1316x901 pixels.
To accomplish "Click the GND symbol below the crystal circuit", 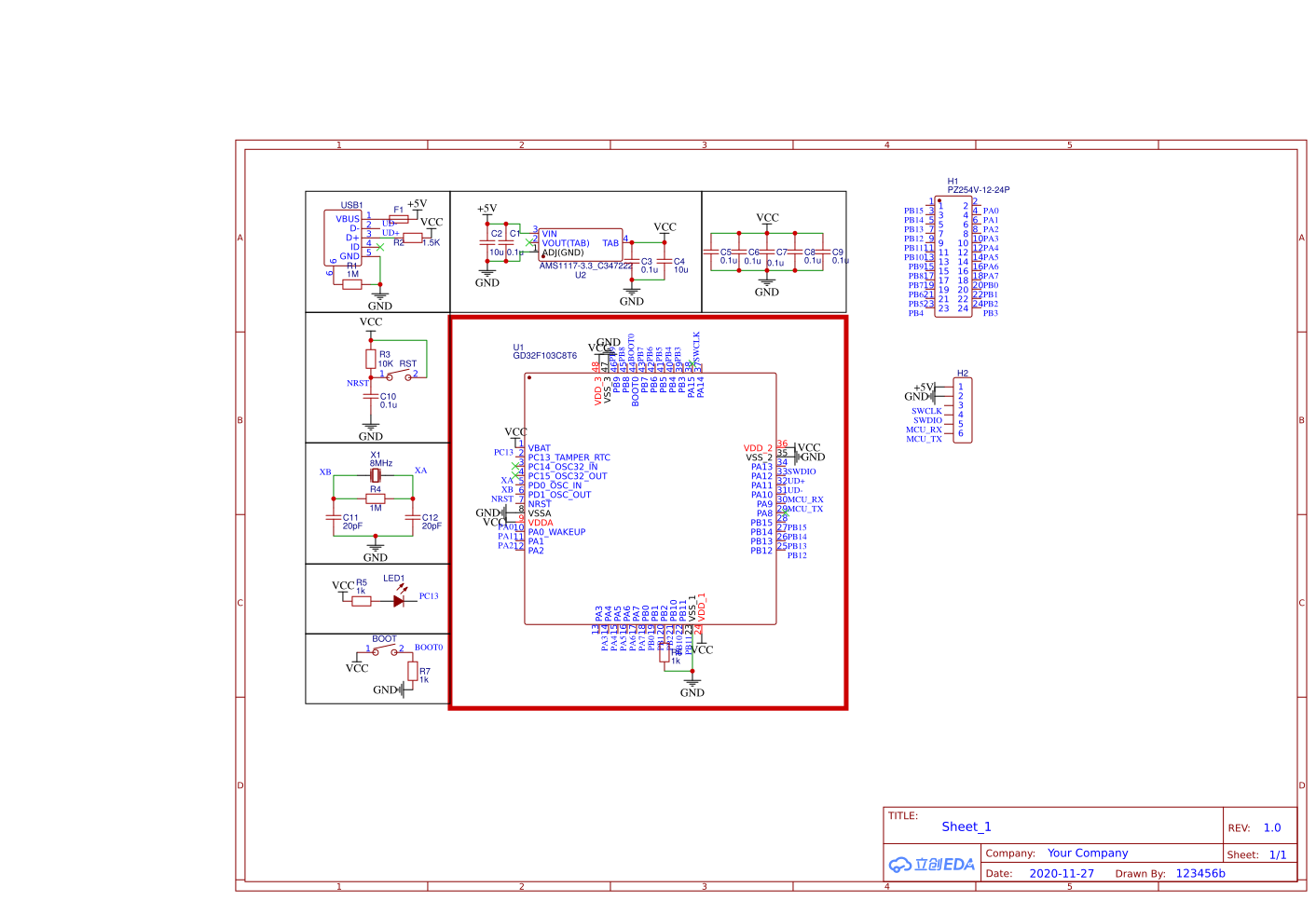I will click(x=376, y=551).
